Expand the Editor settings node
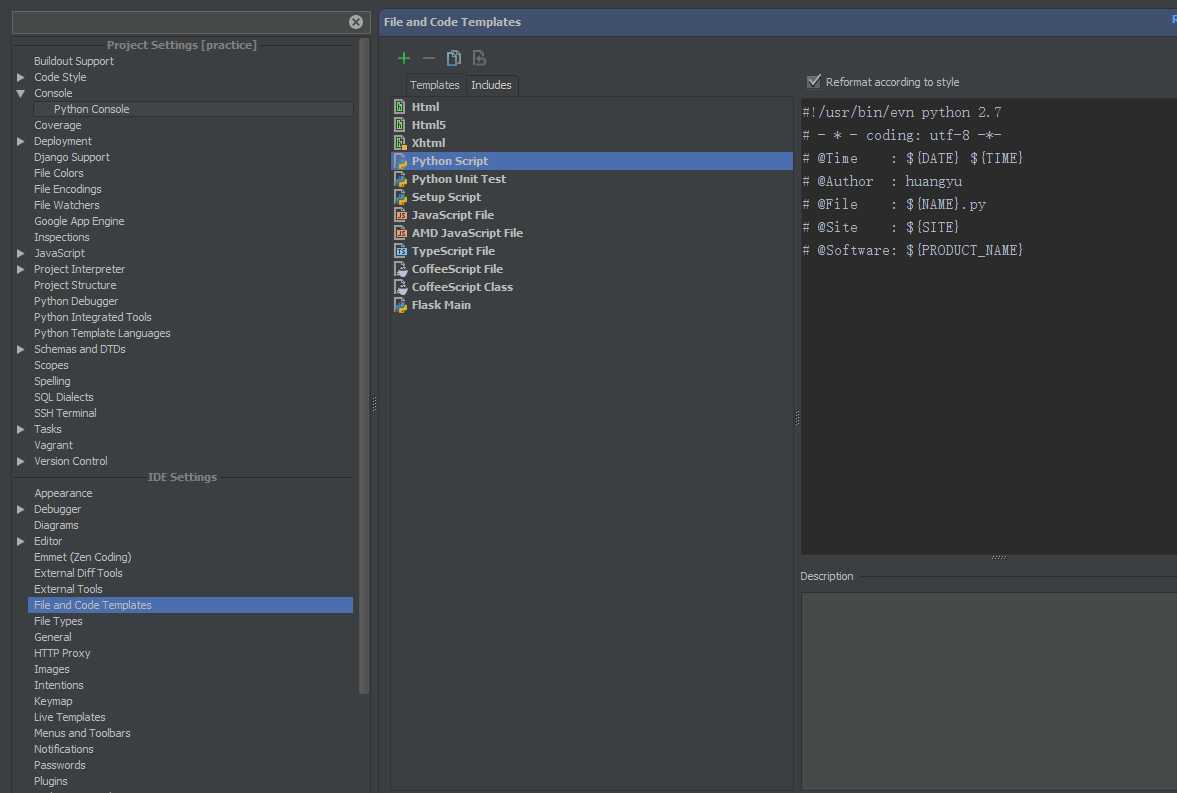The width and height of the screenshot is (1177, 793). pos(20,541)
